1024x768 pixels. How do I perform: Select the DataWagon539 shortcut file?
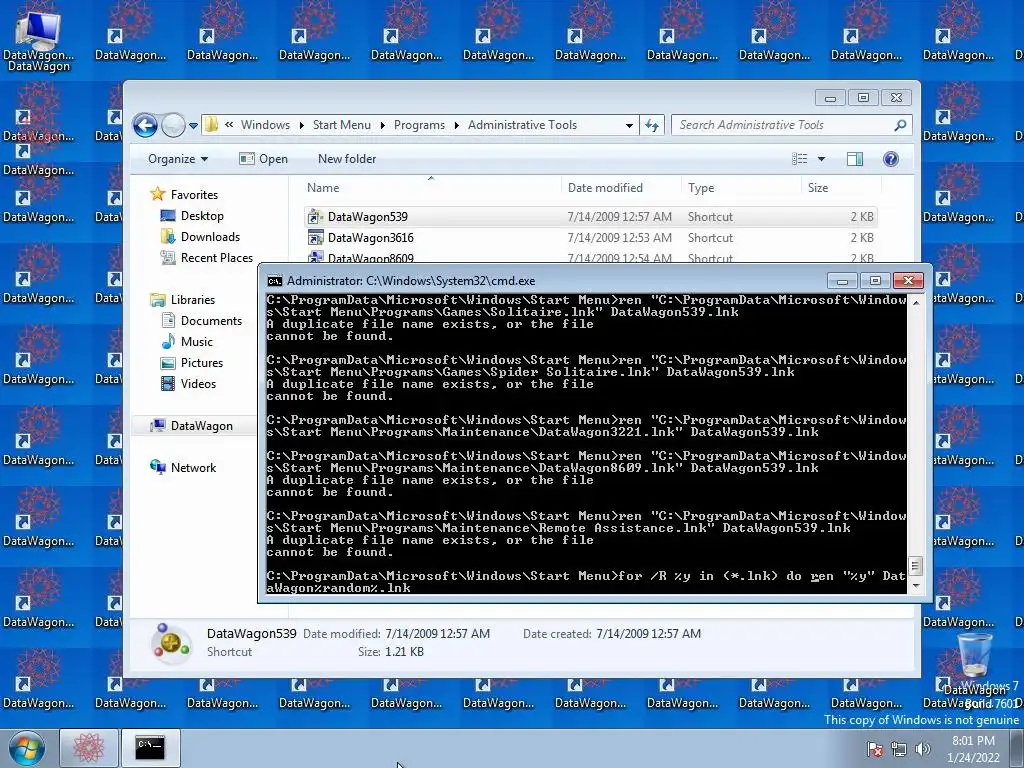pyautogui.click(x=590, y=217)
